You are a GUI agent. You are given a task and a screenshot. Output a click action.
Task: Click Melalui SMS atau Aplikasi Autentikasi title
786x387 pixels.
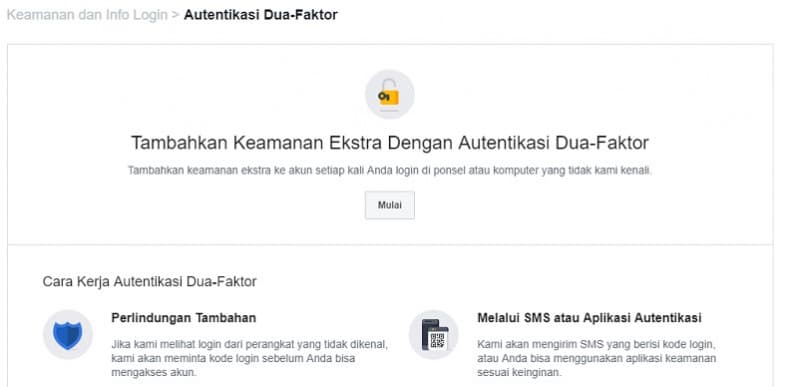point(589,318)
